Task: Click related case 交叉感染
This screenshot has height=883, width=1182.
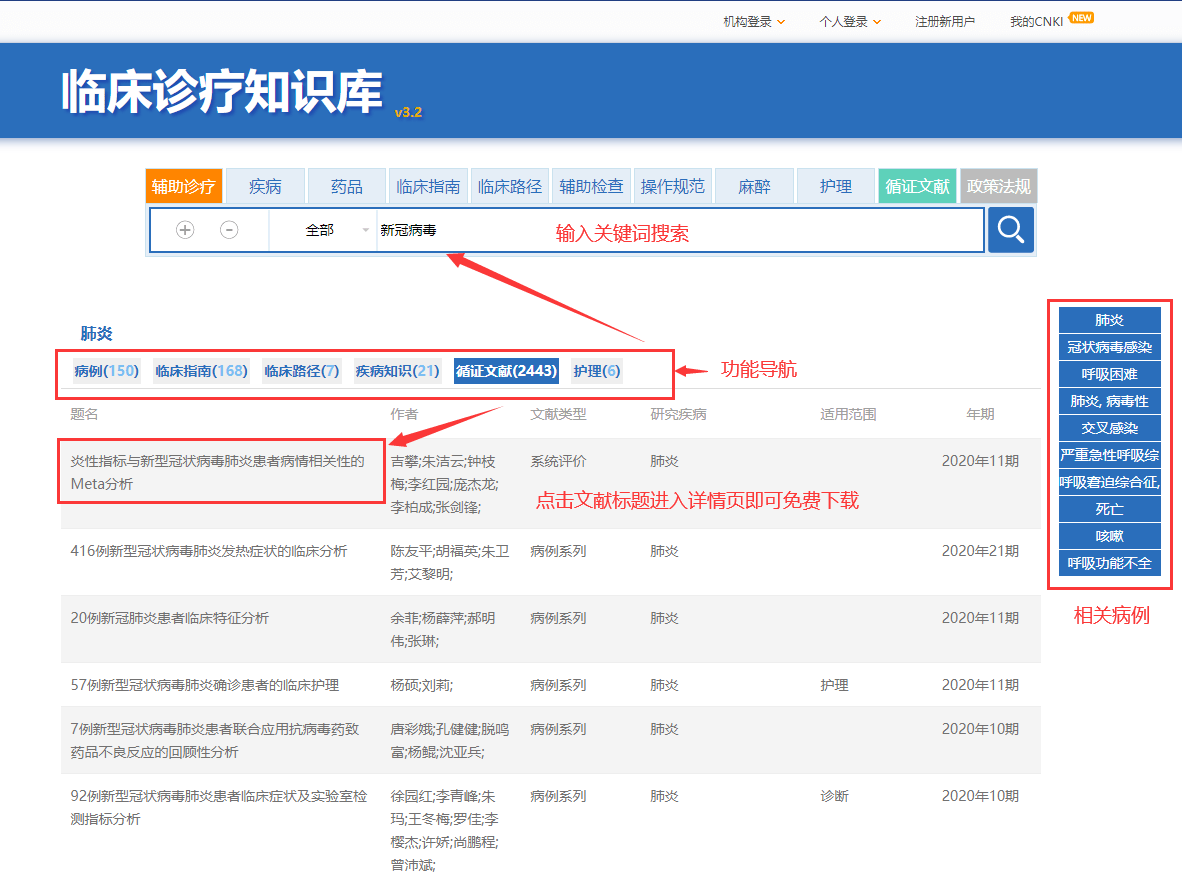Action: click(x=1110, y=428)
